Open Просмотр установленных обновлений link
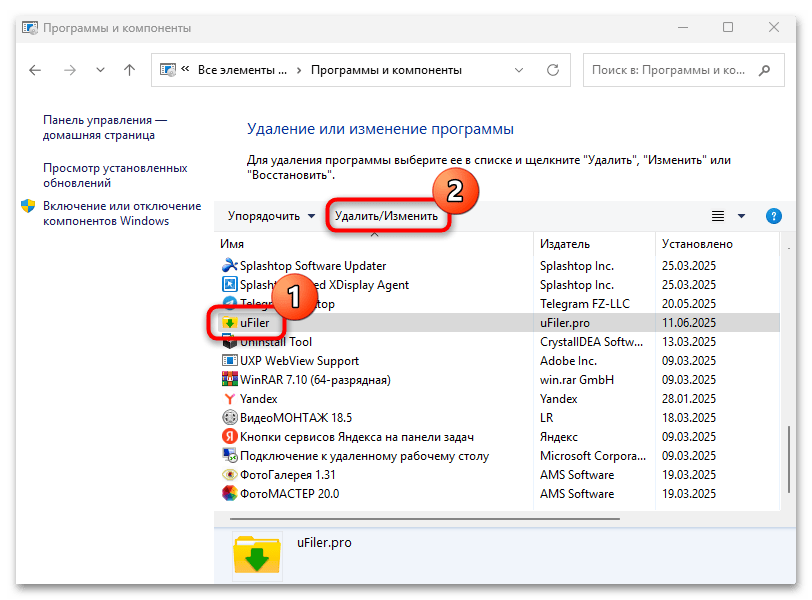The height and width of the screenshot is (600, 812). pyautogui.click(x=115, y=175)
